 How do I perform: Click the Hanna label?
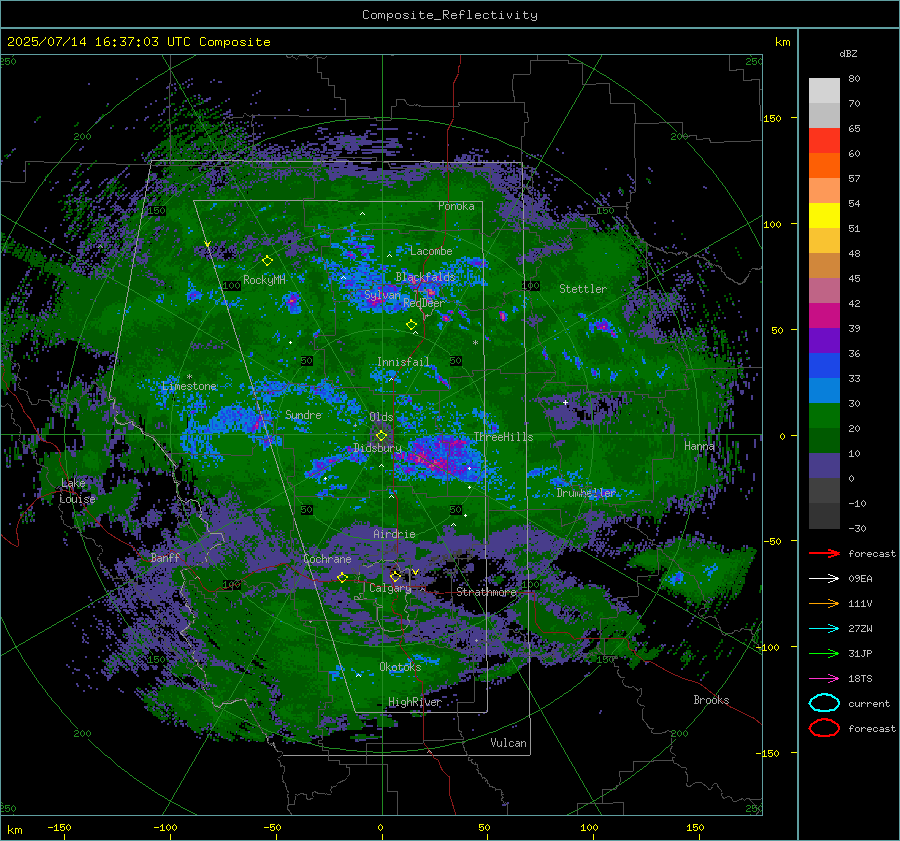(699, 446)
